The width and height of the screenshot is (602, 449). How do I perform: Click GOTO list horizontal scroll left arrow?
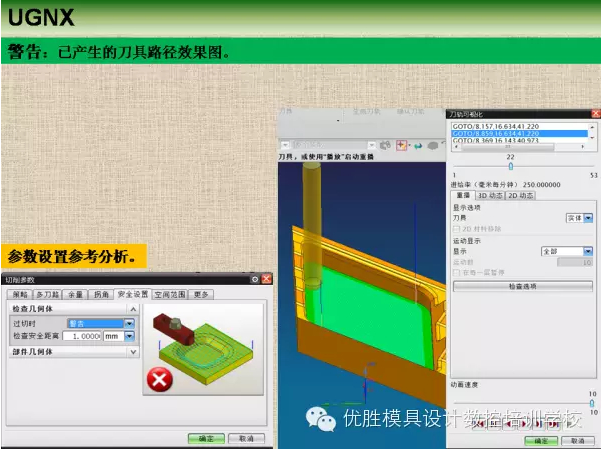(x=456, y=147)
